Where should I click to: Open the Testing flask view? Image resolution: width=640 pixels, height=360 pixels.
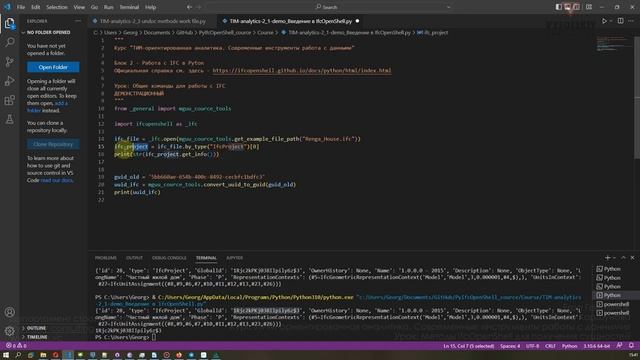(x=9, y=119)
